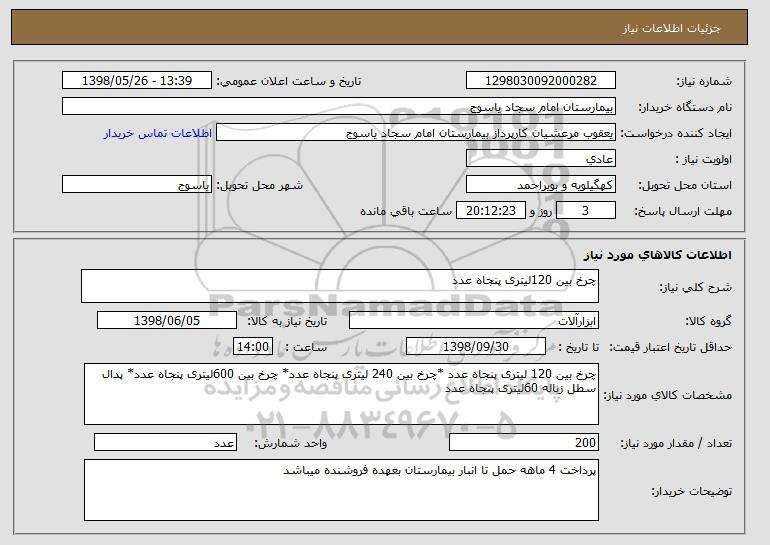The image size is (770, 545).
Task: Click the need date field 1398/06/05
Action: pos(167,321)
